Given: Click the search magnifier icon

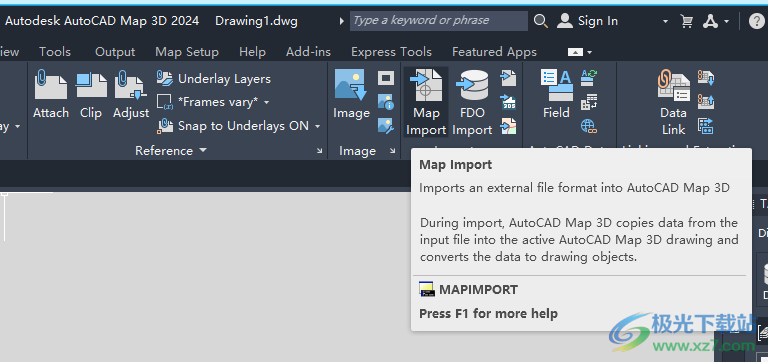Looking at the screenshot, I should click(x=541, y=21).
